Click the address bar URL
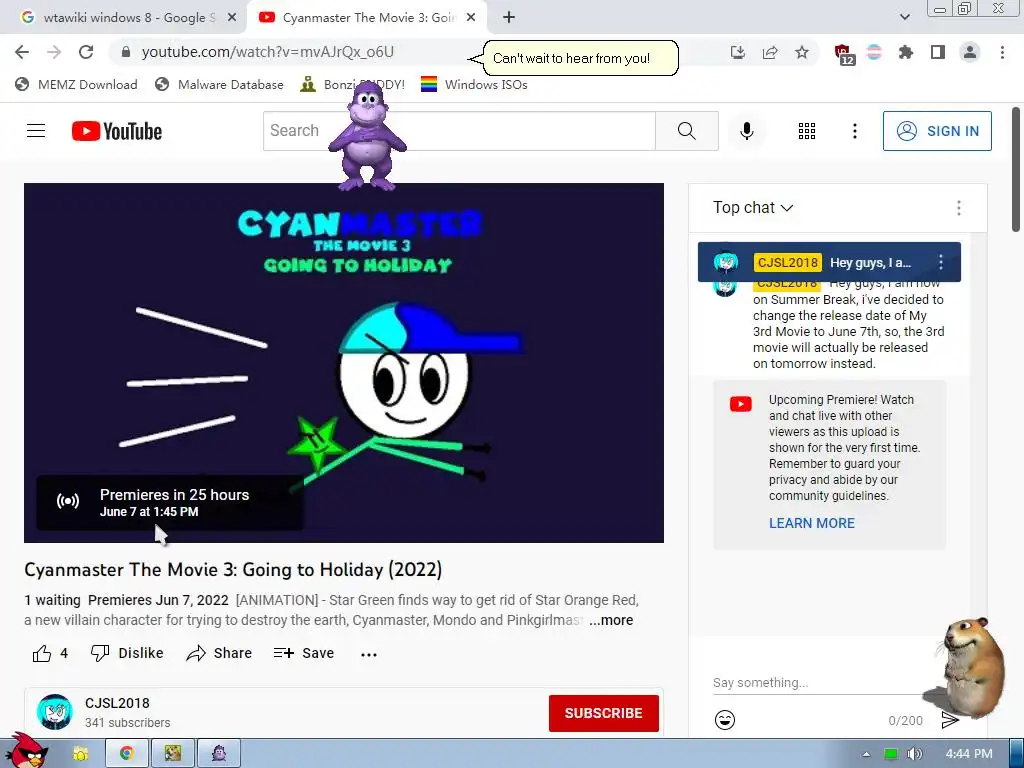The width and height of the screenshot is (1024, 768). [268, 52]
